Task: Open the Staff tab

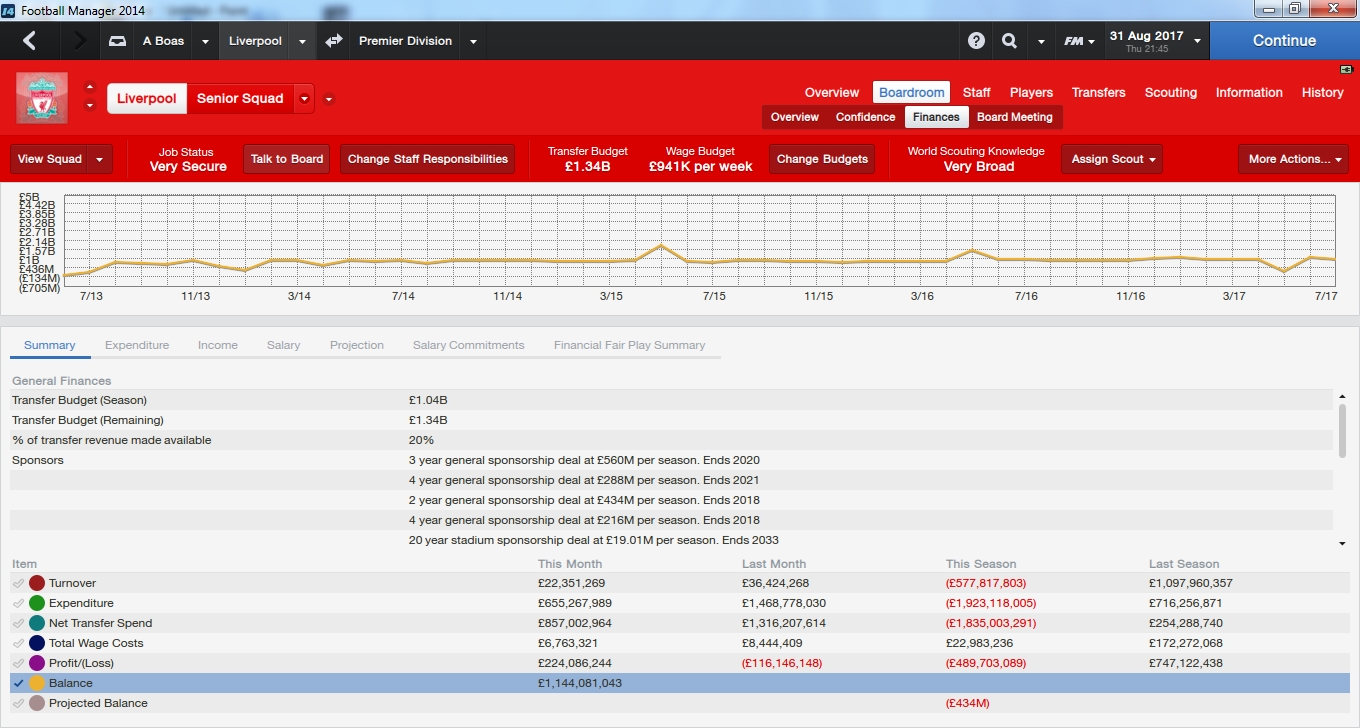Action: click(977, 92)
